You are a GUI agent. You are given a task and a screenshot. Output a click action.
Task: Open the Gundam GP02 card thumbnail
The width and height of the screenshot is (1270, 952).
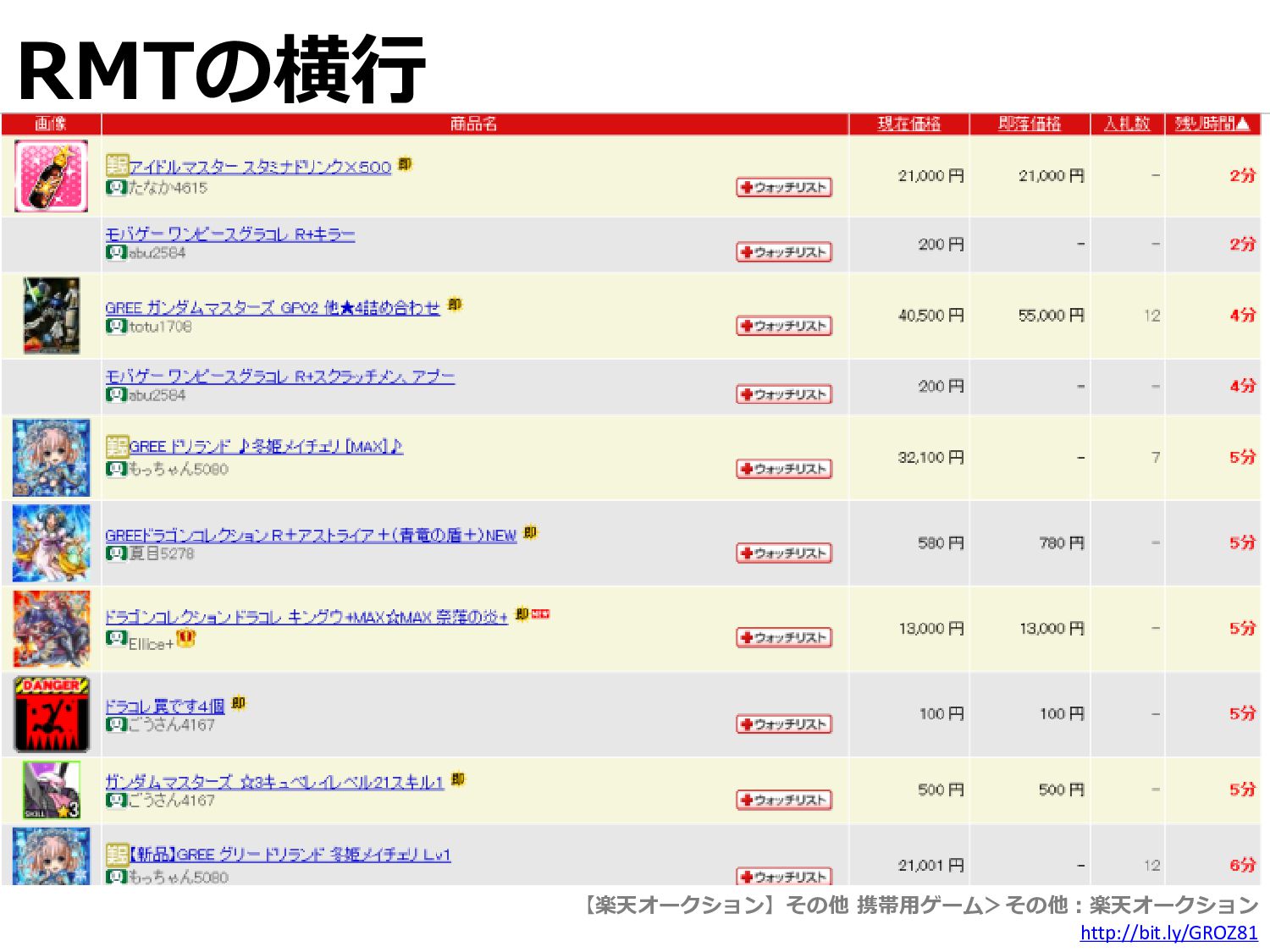coord(51,315)
